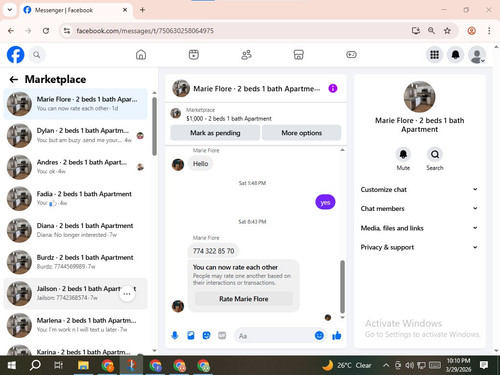Go to the Home feed icon
The height and width of the screenshot is (375, 500).
tap(141, 55)
